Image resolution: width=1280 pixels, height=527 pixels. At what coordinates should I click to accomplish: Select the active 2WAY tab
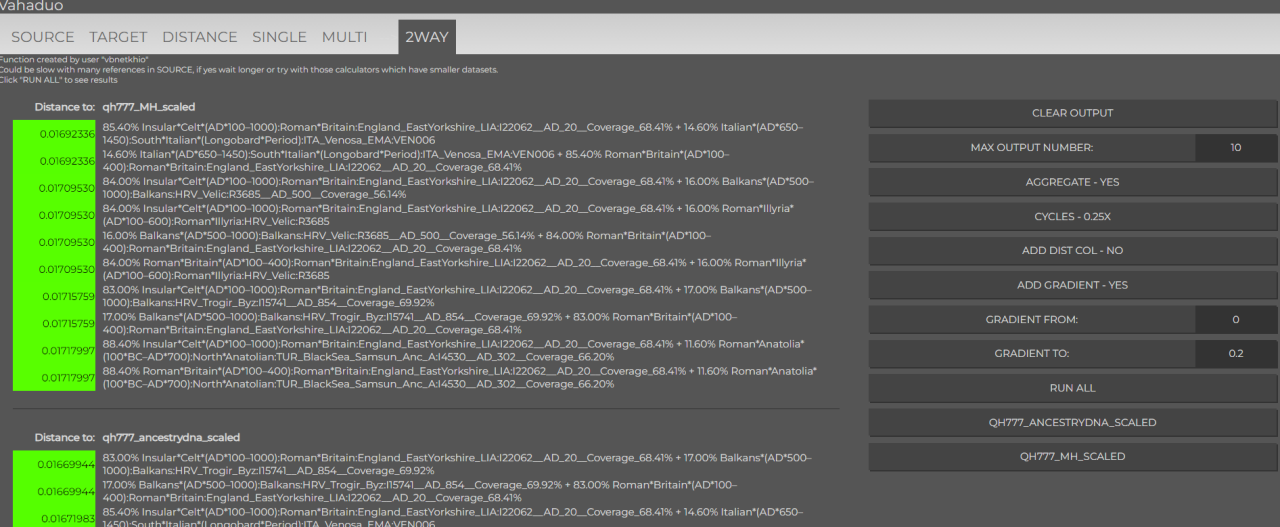click(427, 37)
